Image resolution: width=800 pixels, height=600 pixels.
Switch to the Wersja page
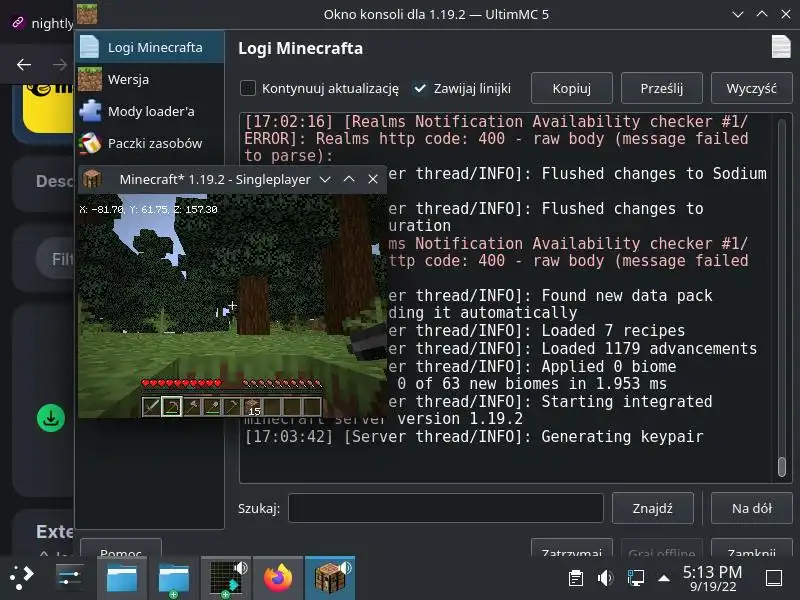click(150, 80)
